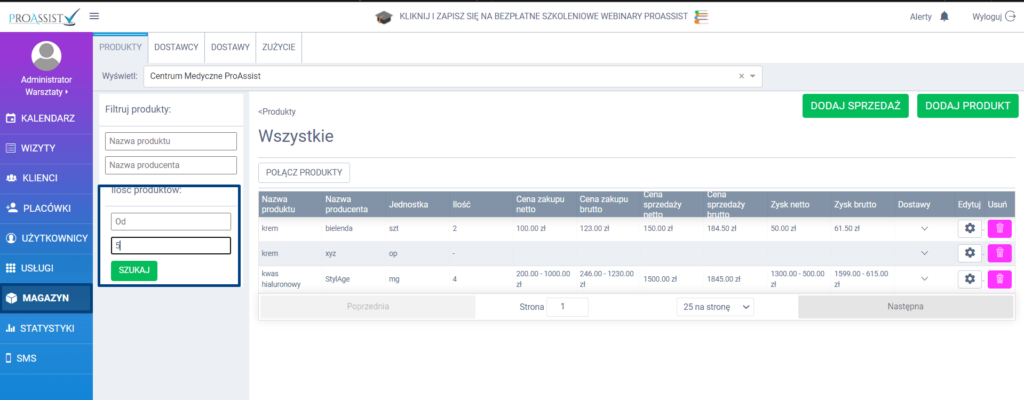The image size is (1024, 400).
Task: Delete the kwas hialuronowy product with trash icon
Action: click(x=999, y=279)
